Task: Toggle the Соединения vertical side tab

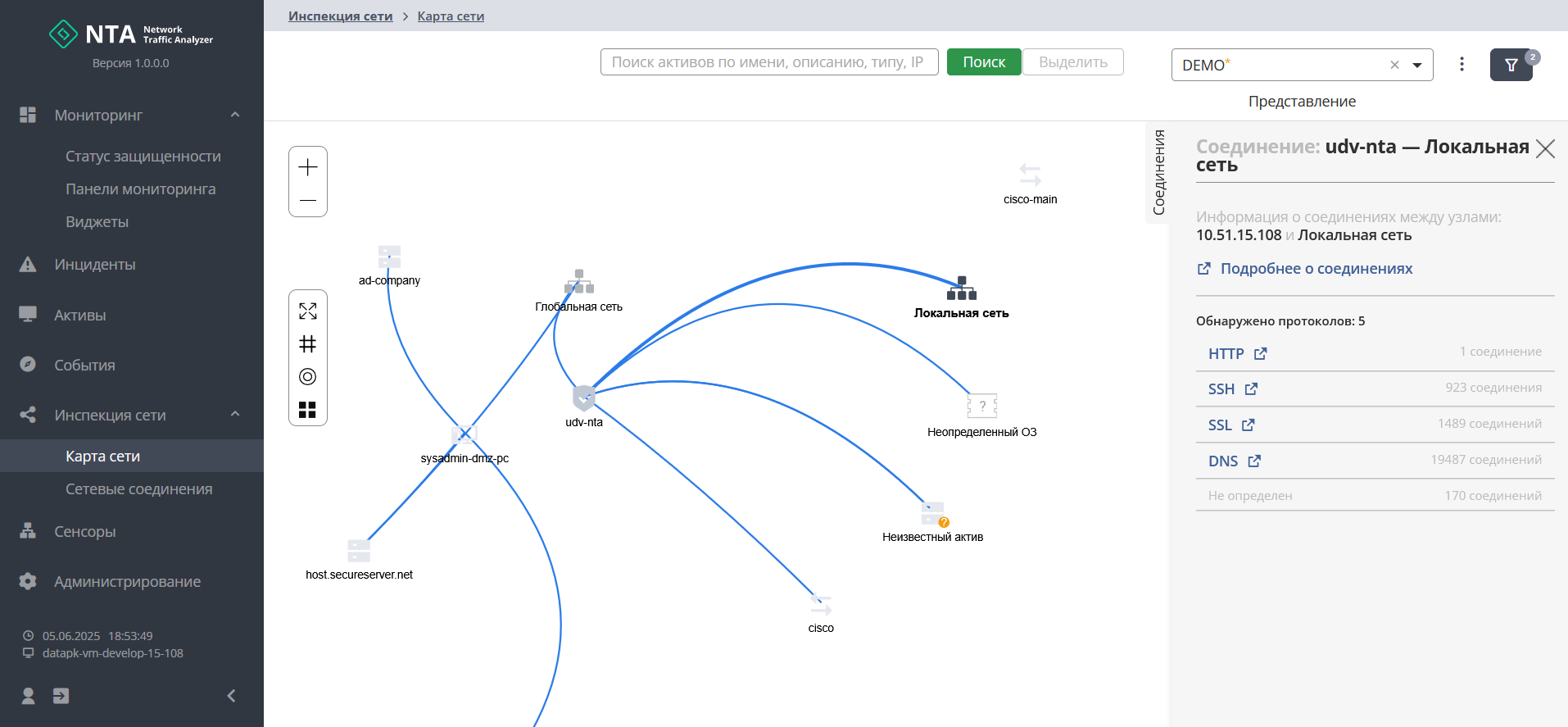Action: [x=1158, y=172]
